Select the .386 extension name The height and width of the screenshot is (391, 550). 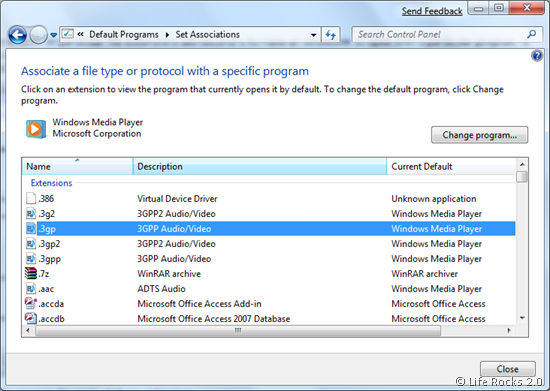click(46, 198)
